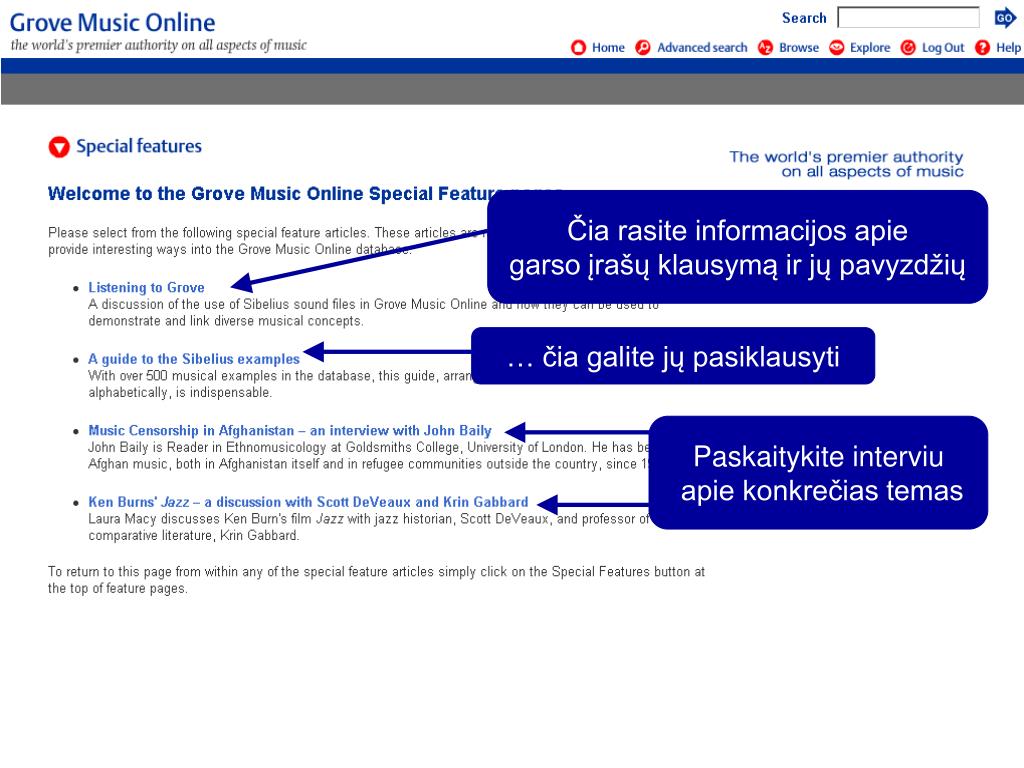Click the Log Out icon
The width and height of the screenshot is (1024, 768).
click(x=908, y=48)
